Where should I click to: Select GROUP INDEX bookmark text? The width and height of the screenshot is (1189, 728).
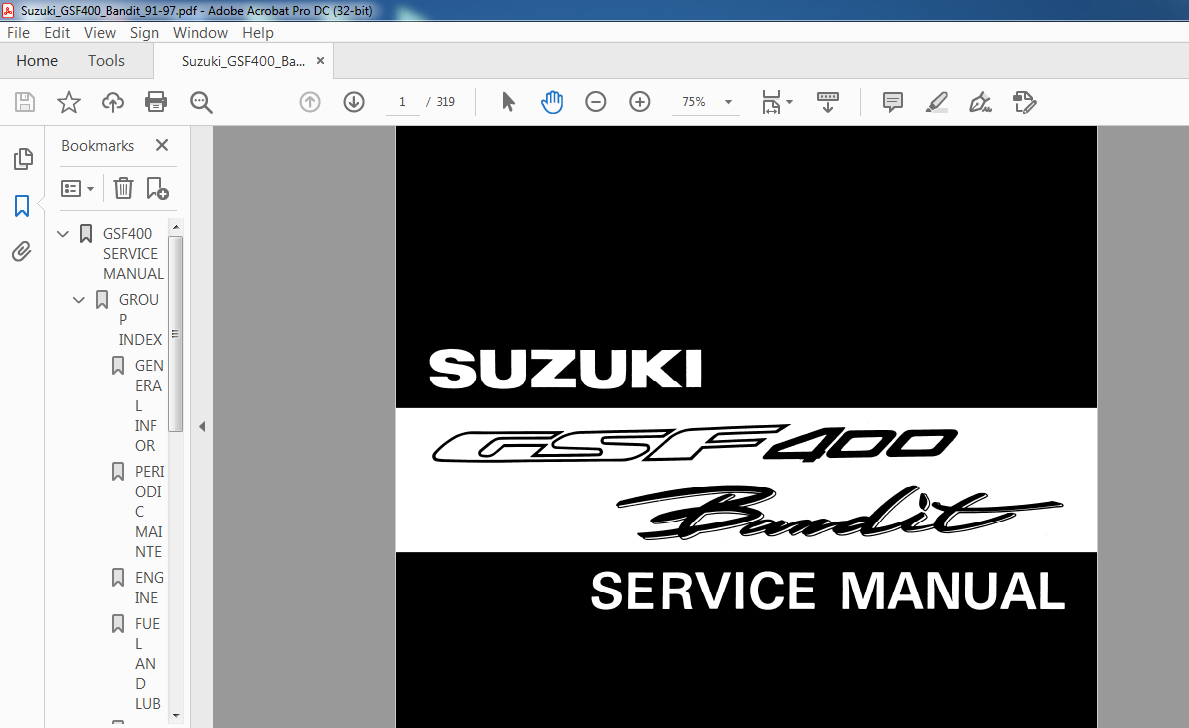[x=140, y=319]
